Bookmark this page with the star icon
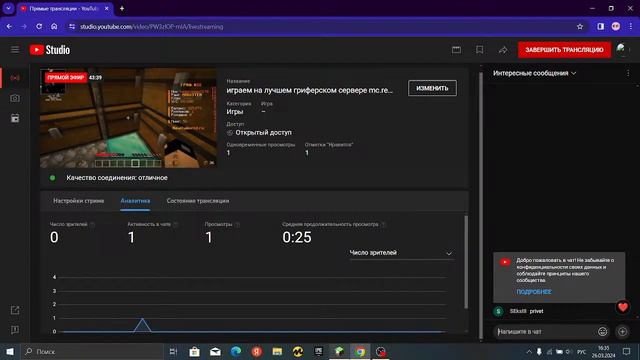 tap(580, 27)
